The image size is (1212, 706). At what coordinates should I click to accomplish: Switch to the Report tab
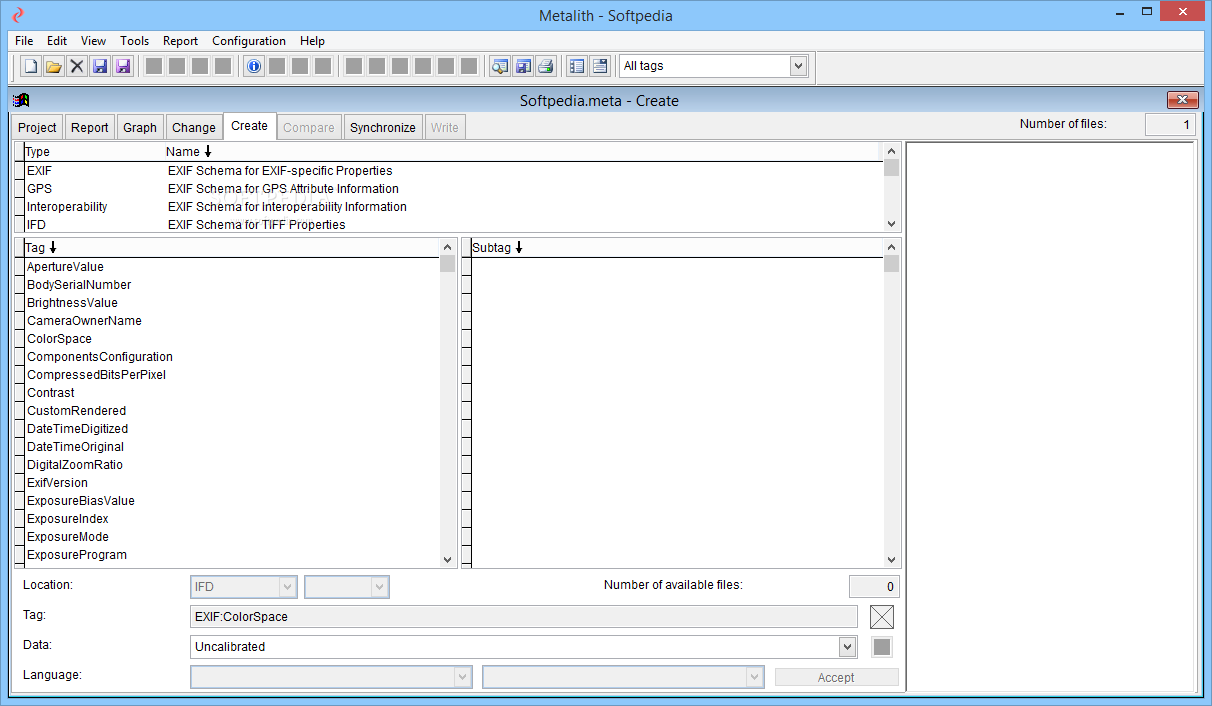pos(90,127)
